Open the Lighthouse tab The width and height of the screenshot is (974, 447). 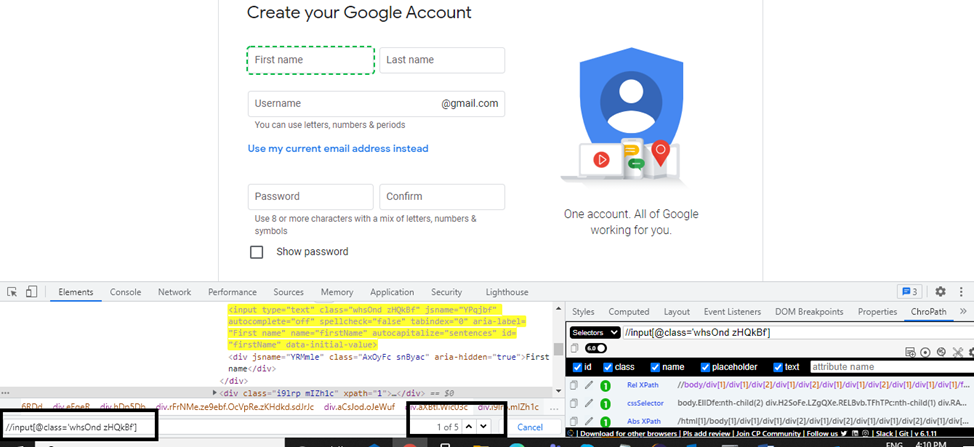tap(507, 292)
